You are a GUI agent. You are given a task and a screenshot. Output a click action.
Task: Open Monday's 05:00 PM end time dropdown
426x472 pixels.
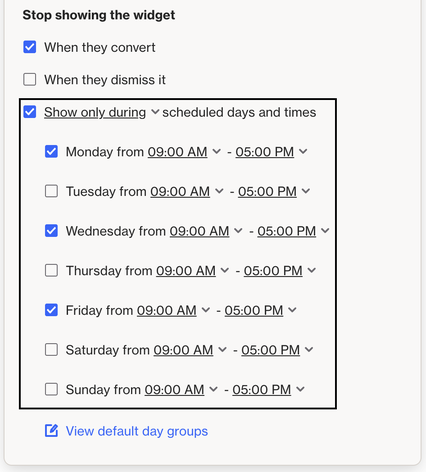pos(271,152)
